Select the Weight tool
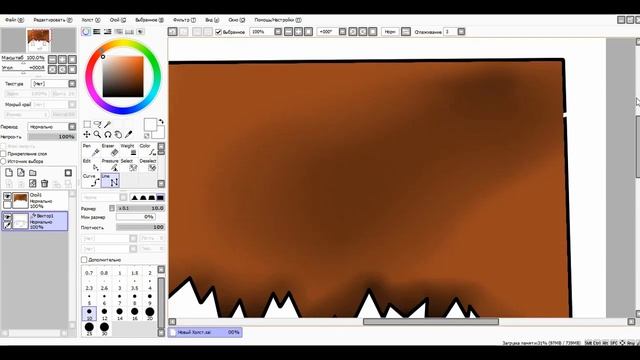Viewport: 640px width, 360px height. (x=128, y=150)
